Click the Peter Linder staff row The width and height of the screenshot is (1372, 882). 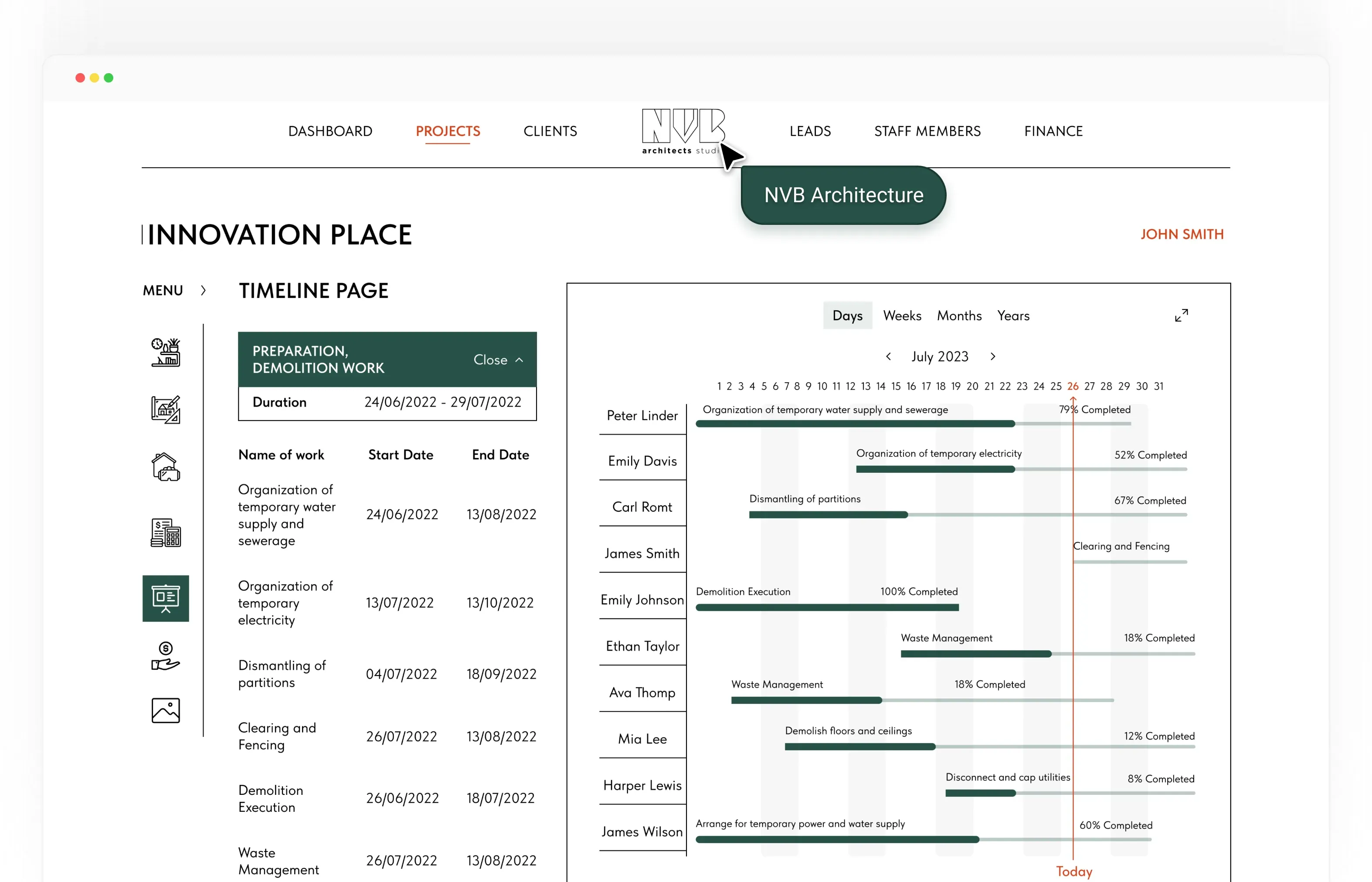(x=642, y=415)
